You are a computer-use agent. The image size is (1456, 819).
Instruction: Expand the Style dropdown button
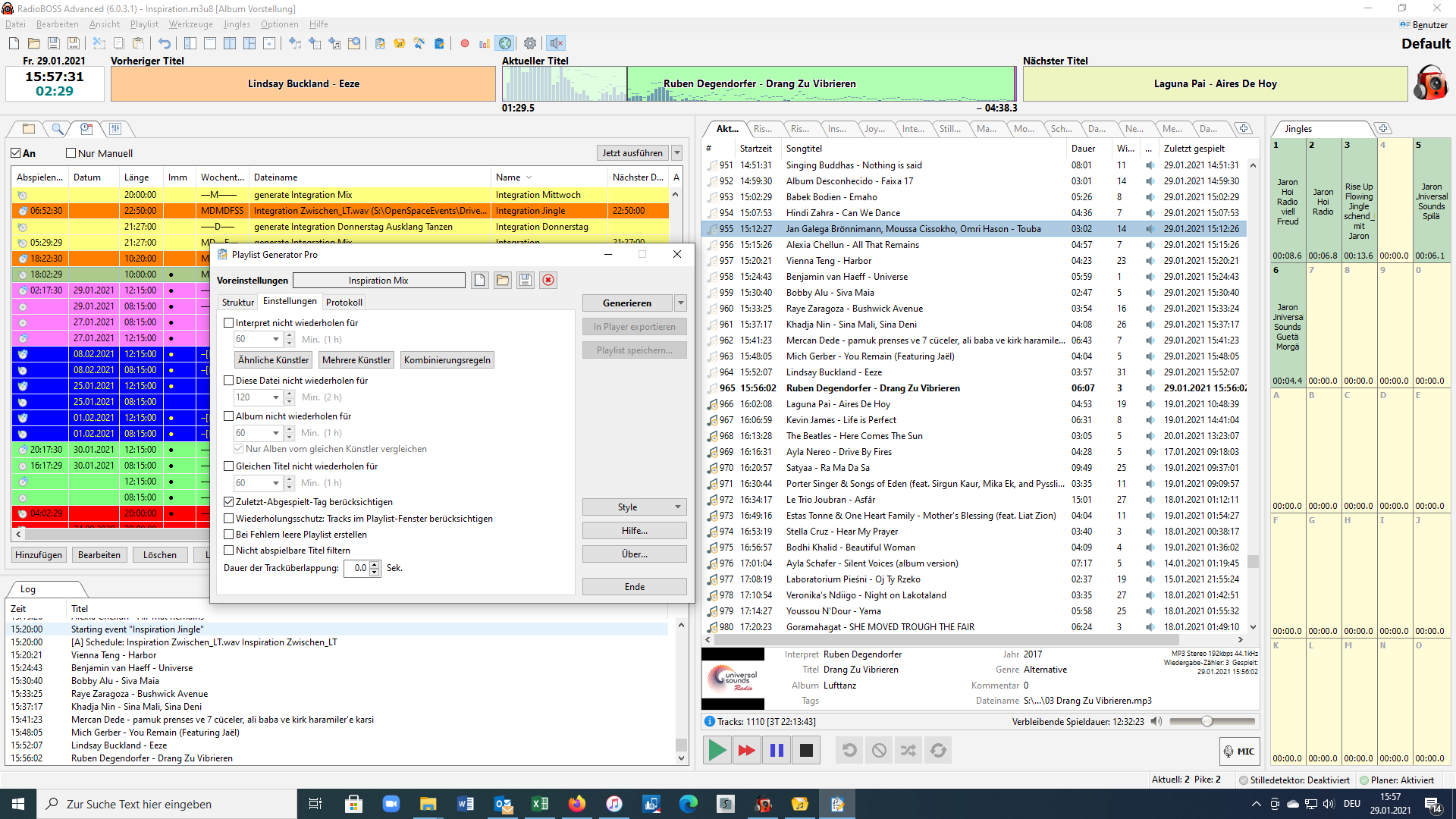pyautogui.click(x=635, y=507)
